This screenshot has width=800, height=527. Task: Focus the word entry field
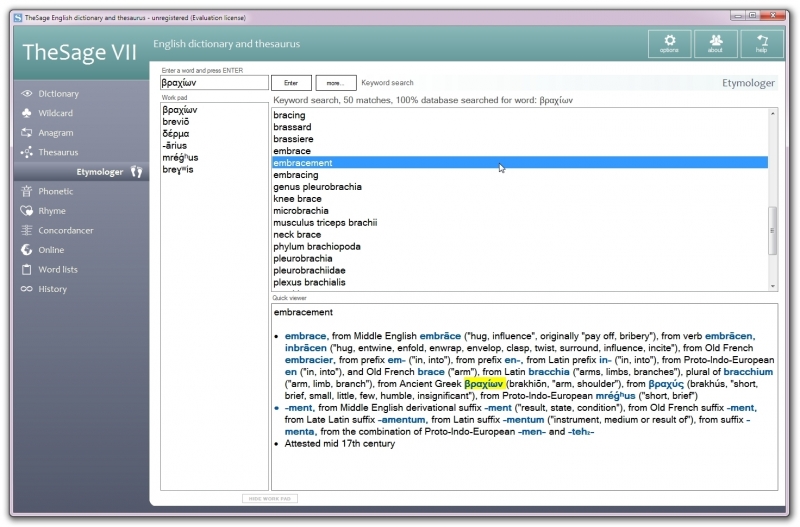coord(214,83)
